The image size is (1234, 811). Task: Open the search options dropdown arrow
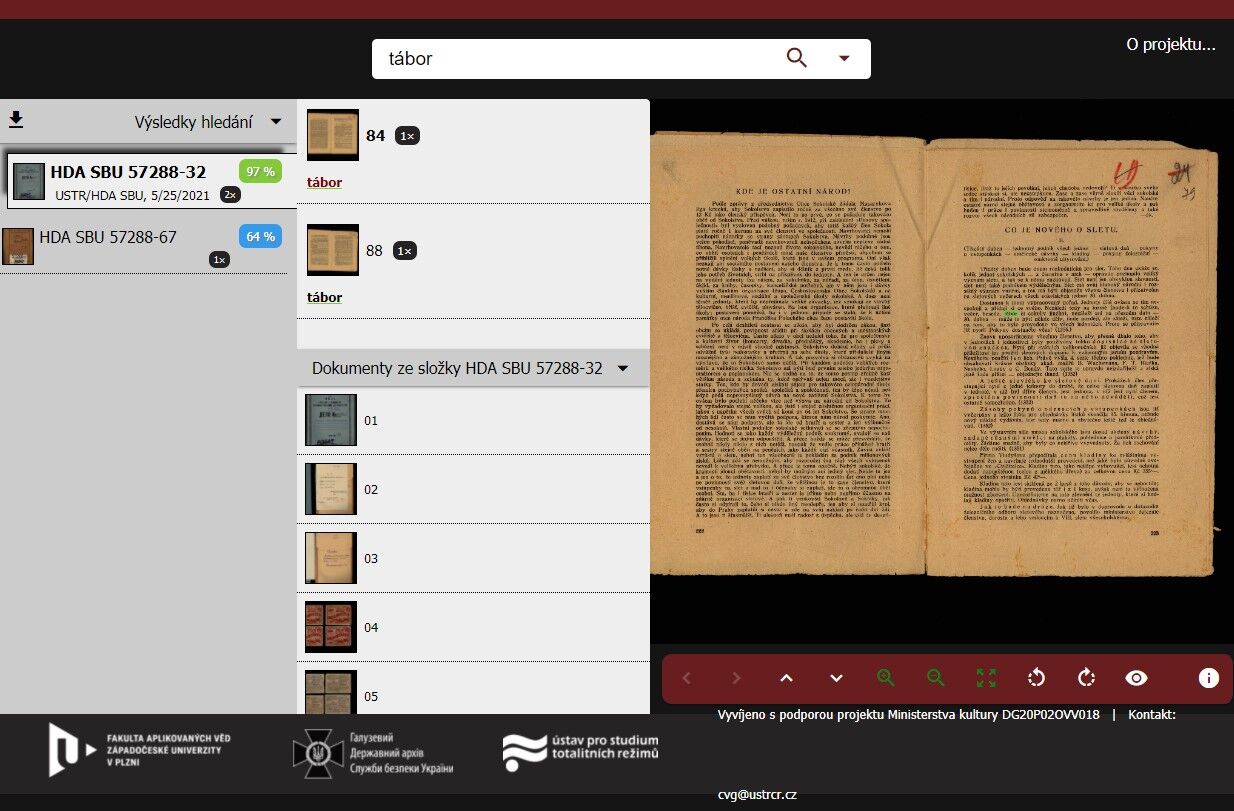(844, 58)
